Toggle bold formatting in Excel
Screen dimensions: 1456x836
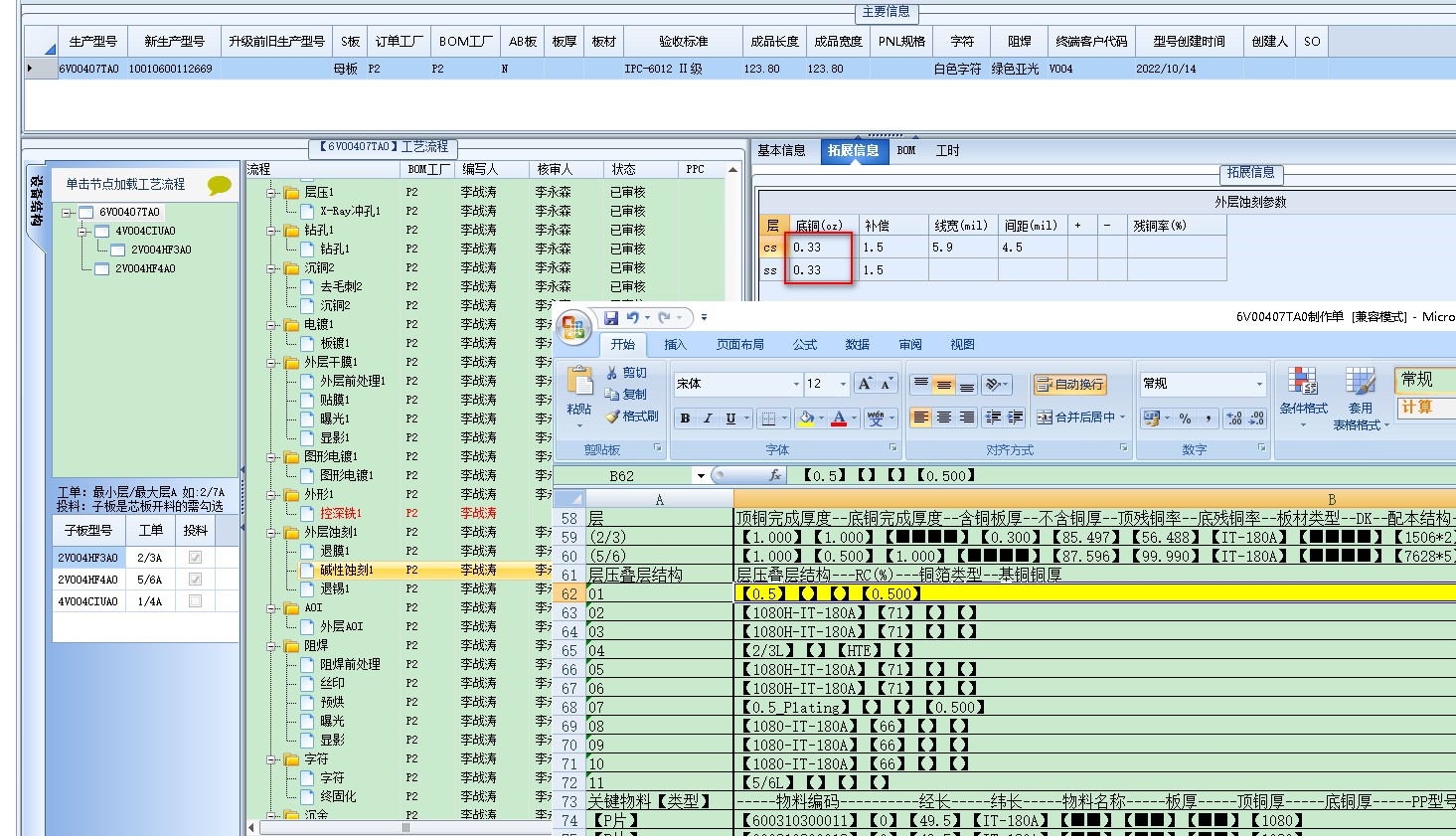tap(685, 418)
